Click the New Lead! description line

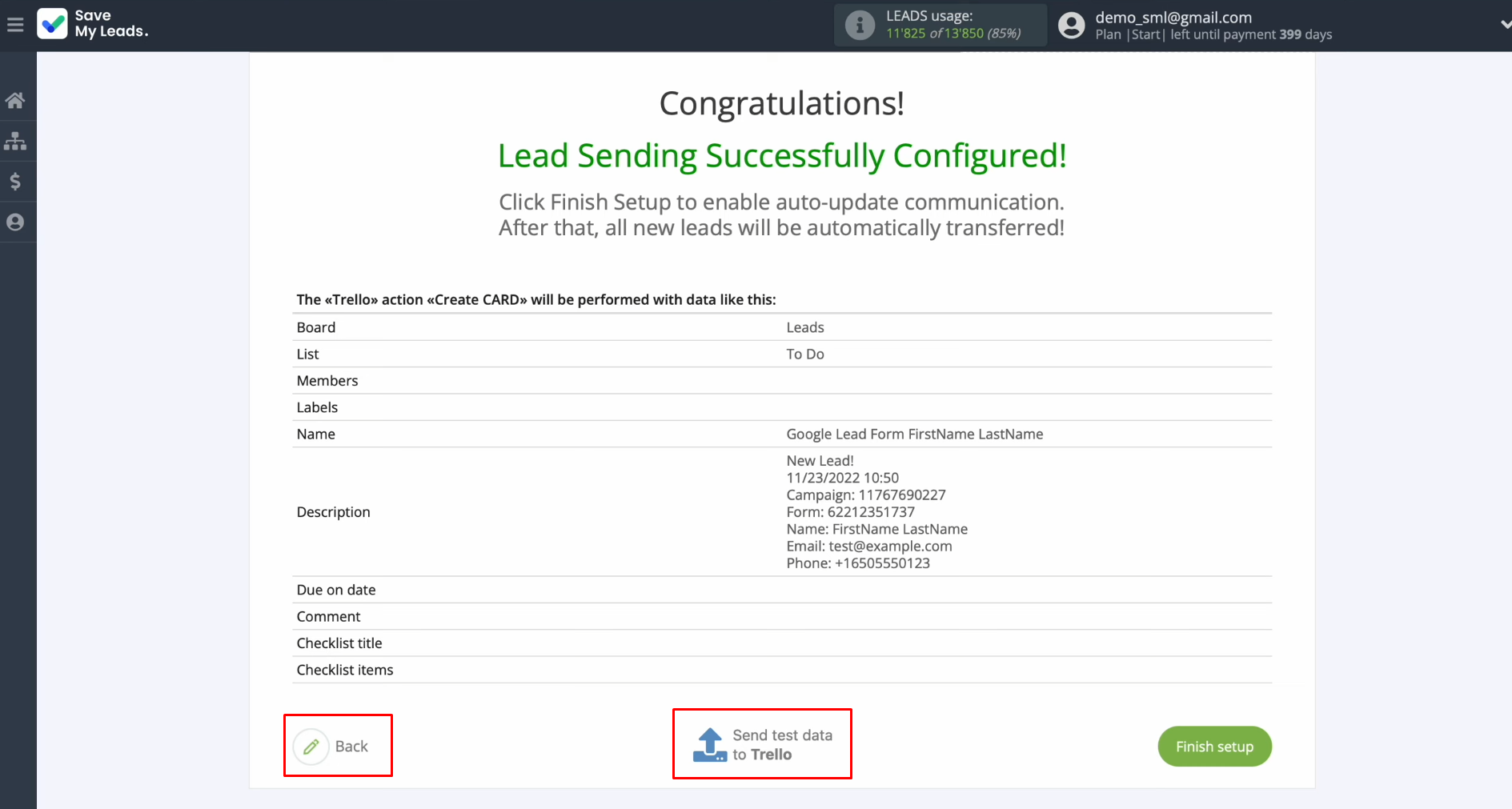pyautogui.click(x=820, y=461)
